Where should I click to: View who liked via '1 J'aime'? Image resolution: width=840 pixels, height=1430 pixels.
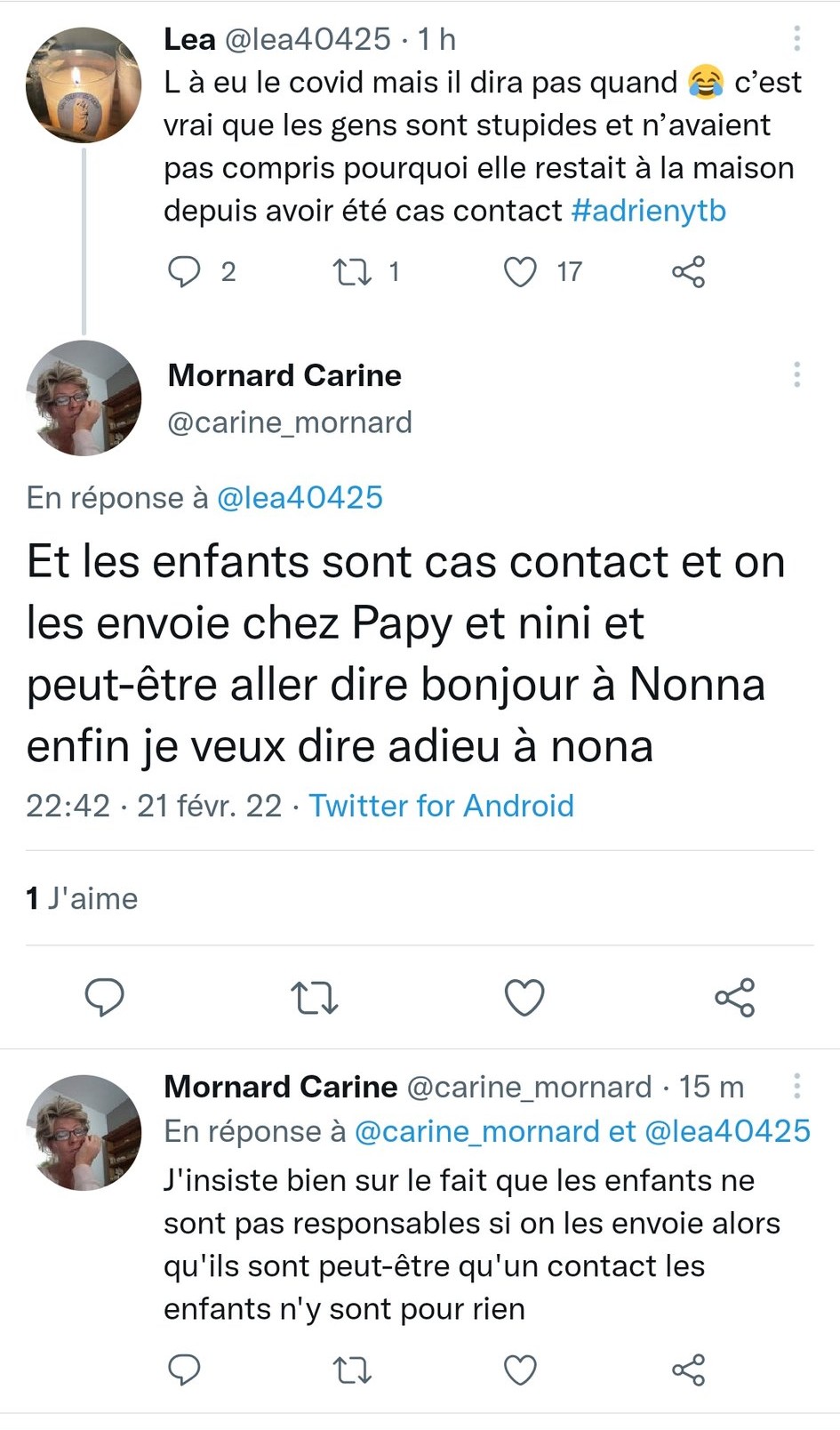pos(82,898)
